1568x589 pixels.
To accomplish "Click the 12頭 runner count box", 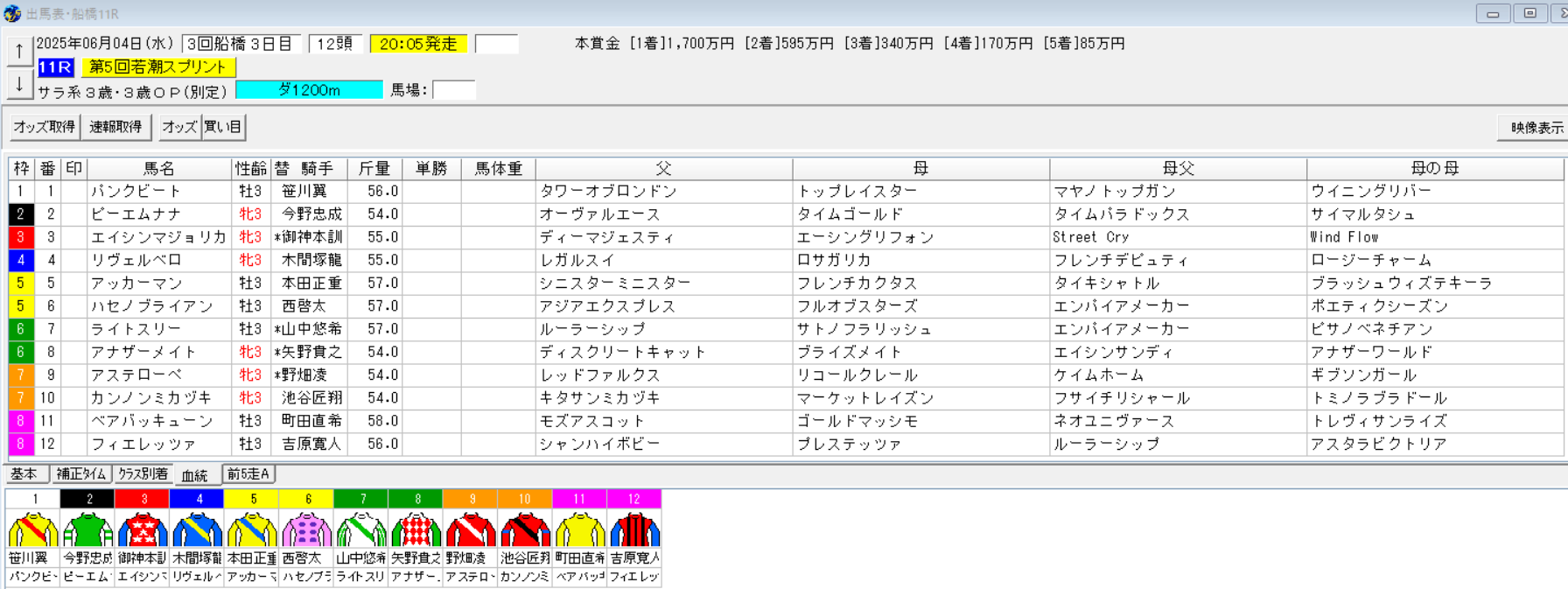I will pos(335,44).
